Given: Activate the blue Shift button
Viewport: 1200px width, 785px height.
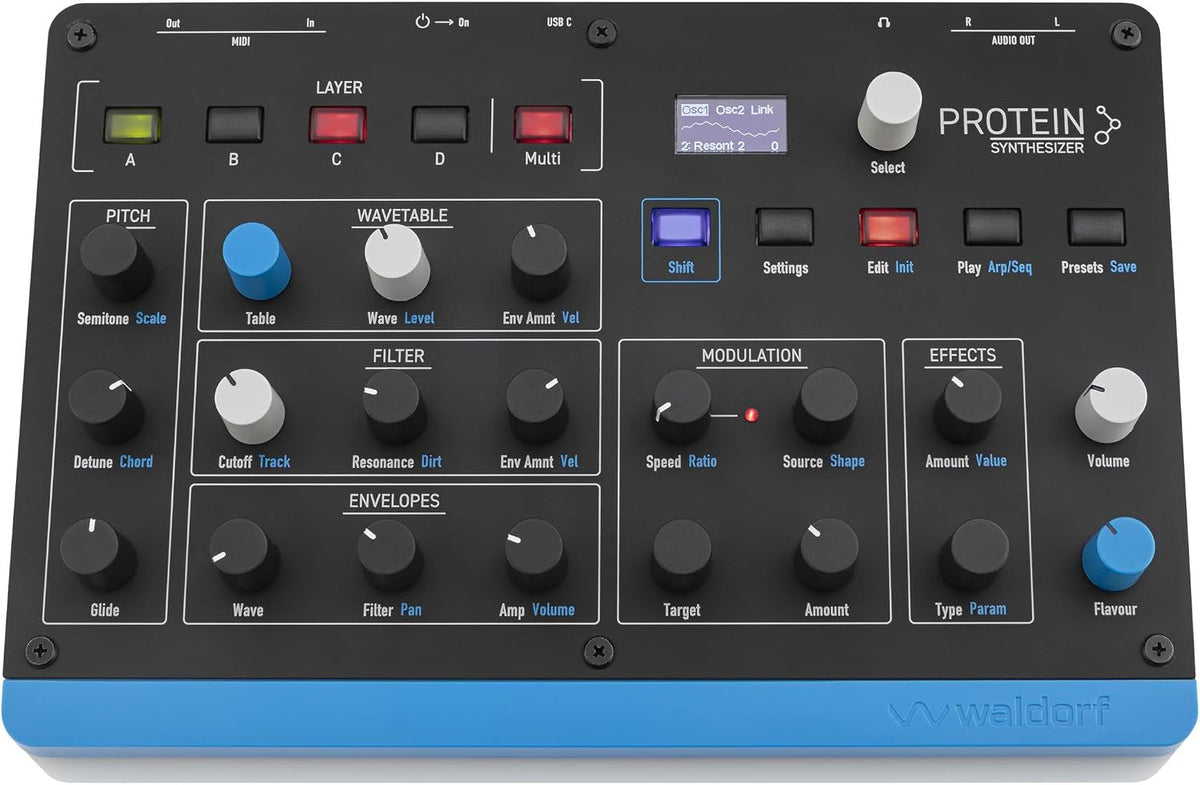Looking at the screenshot, I should 680,227.
